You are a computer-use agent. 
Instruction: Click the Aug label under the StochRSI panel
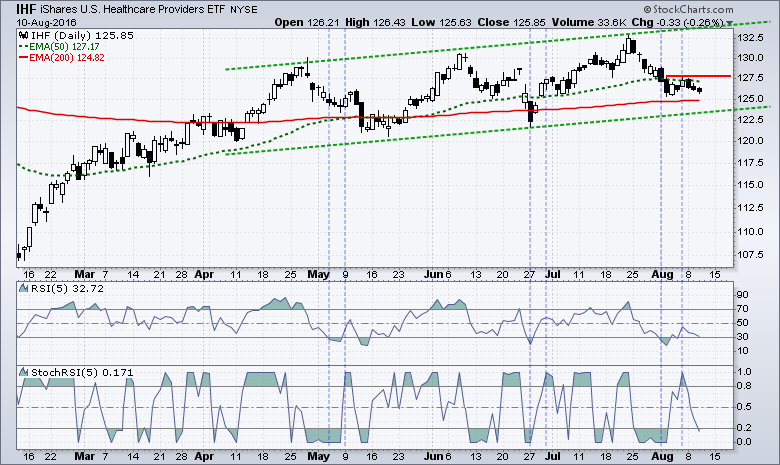(663, 456)
